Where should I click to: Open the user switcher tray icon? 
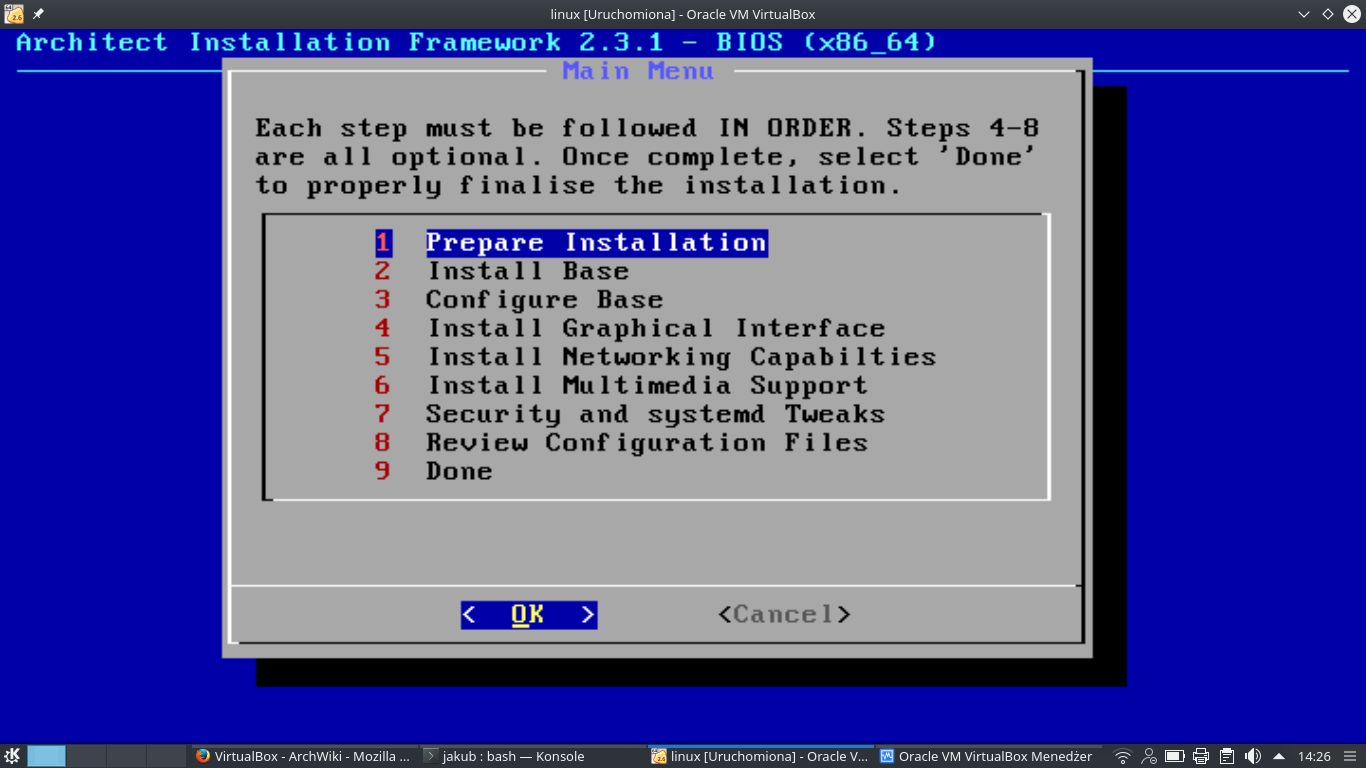[x=1149, y=756]
